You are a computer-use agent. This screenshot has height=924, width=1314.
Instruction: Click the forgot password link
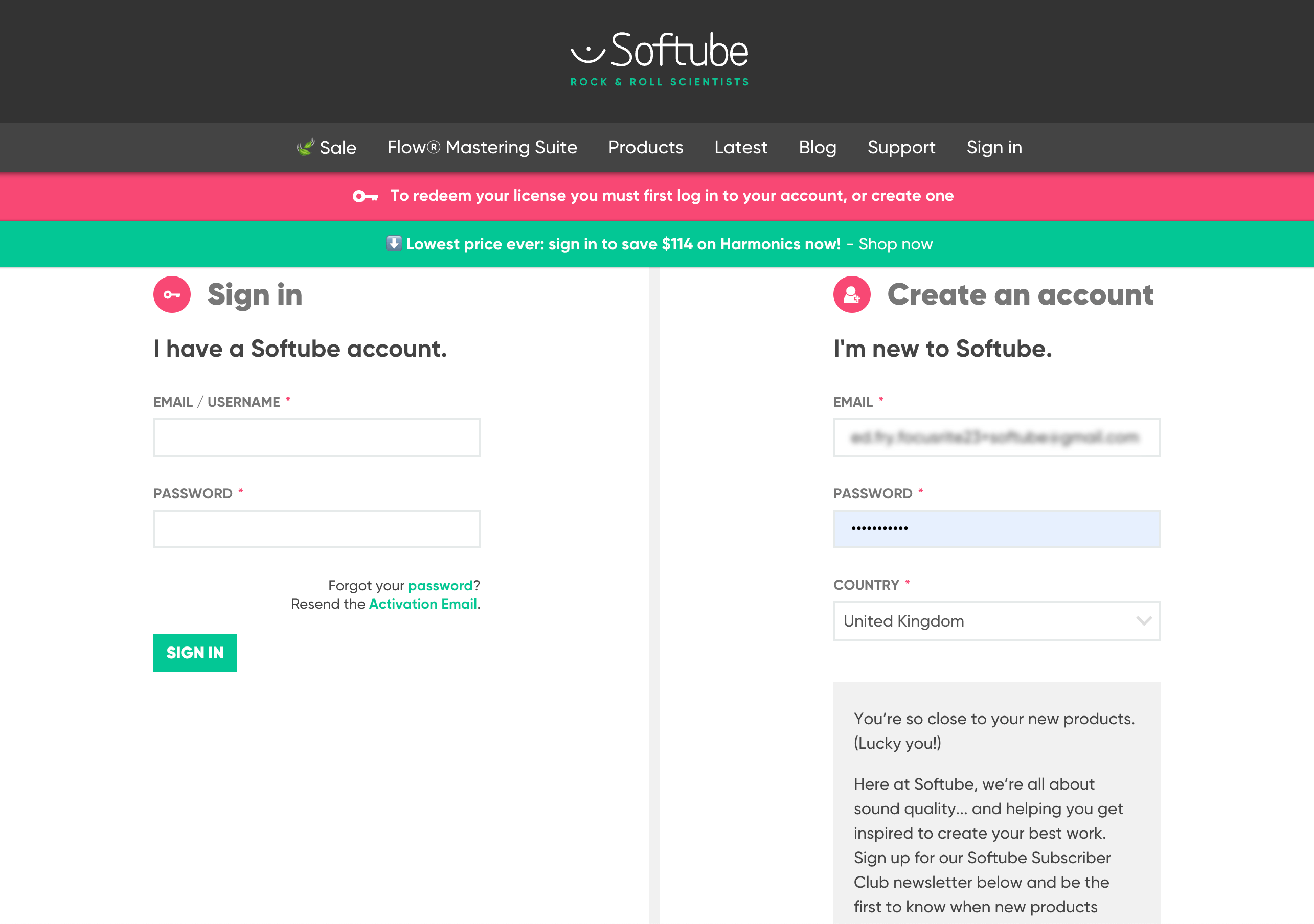(440, 585)
